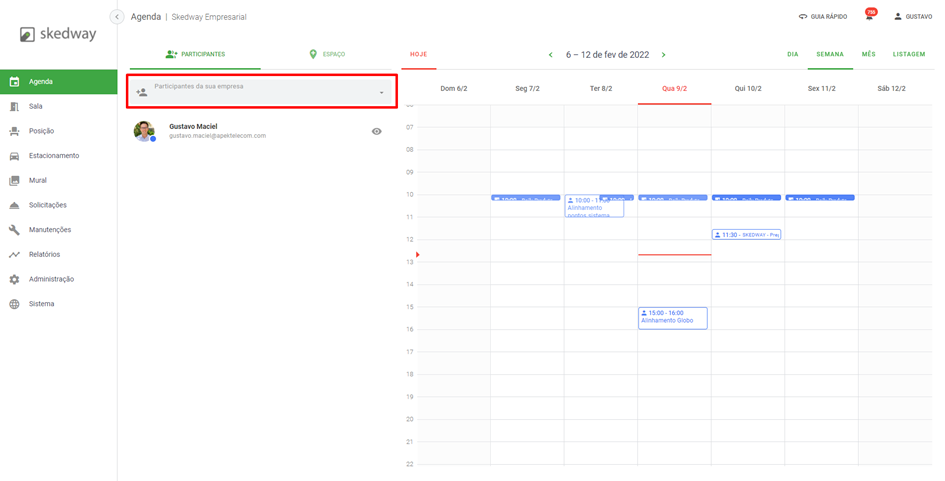Viewport: 945px width, 481px height.
Task: Collapse the sidebar with chevron button
Action: 117,17
